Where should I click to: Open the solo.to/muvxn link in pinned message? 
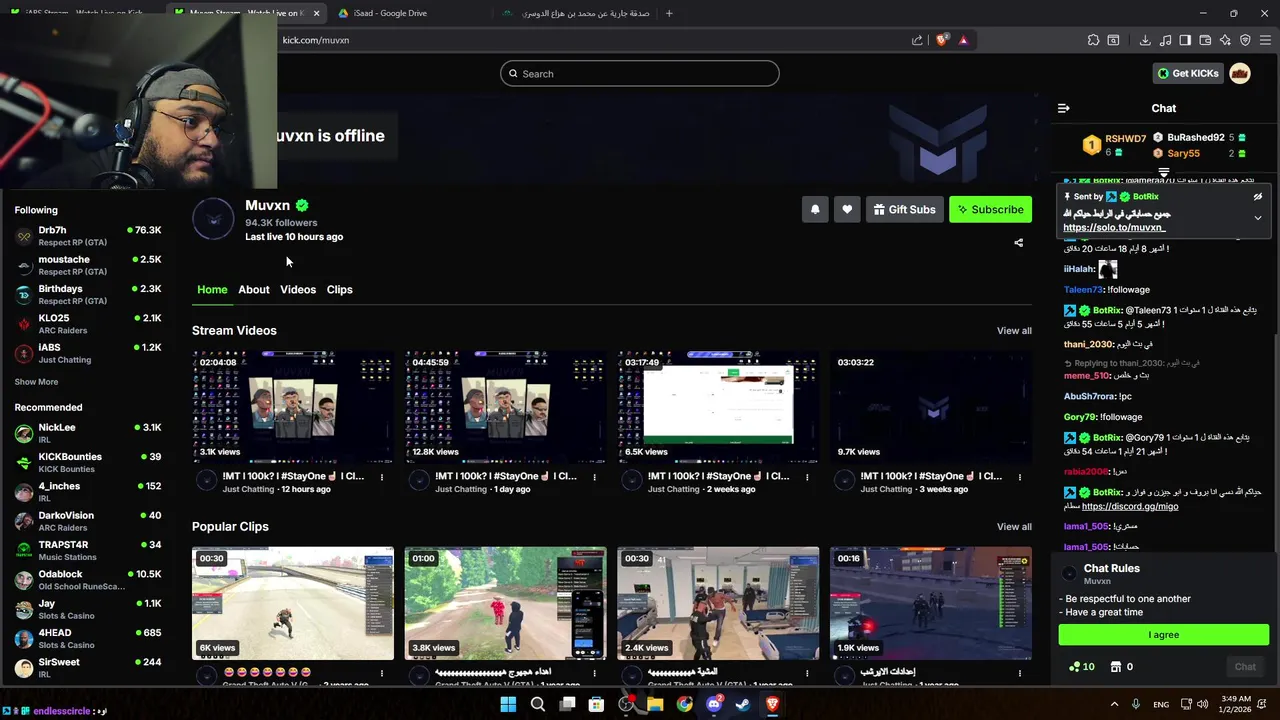(1114, 228)
